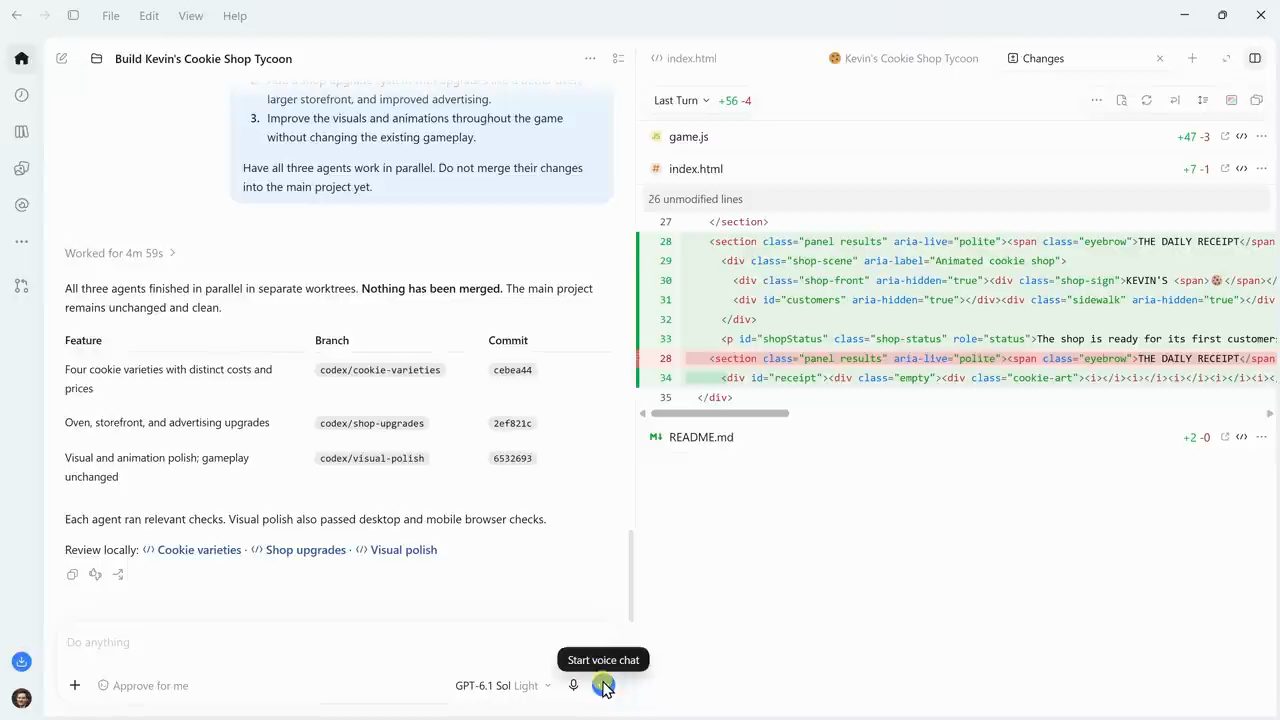The height and width of the screenshot is (720, 1280).
Task: Open the Last Turn dropdown
Action: [681, 100]
